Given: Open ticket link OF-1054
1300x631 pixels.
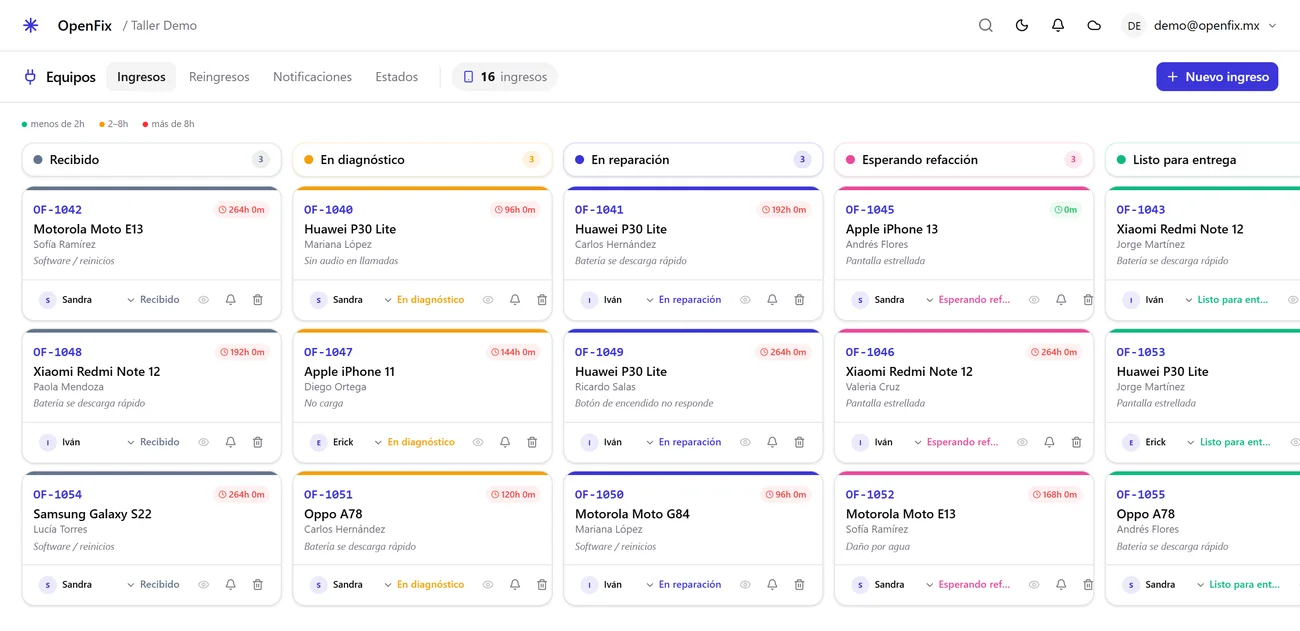Looking at the screenshot, I should (x=57, y=495).
